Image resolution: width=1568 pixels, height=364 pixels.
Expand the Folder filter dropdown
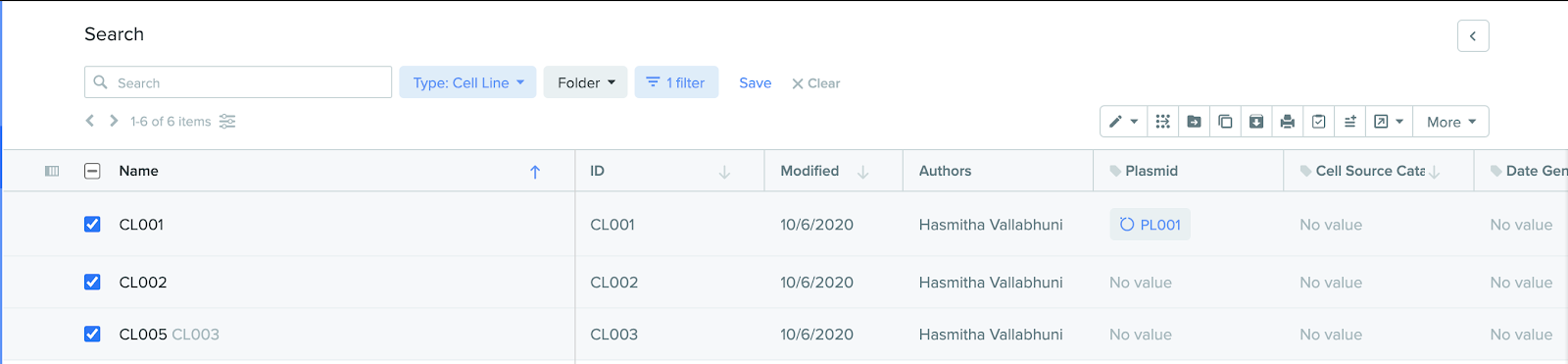tap(586, 82)
